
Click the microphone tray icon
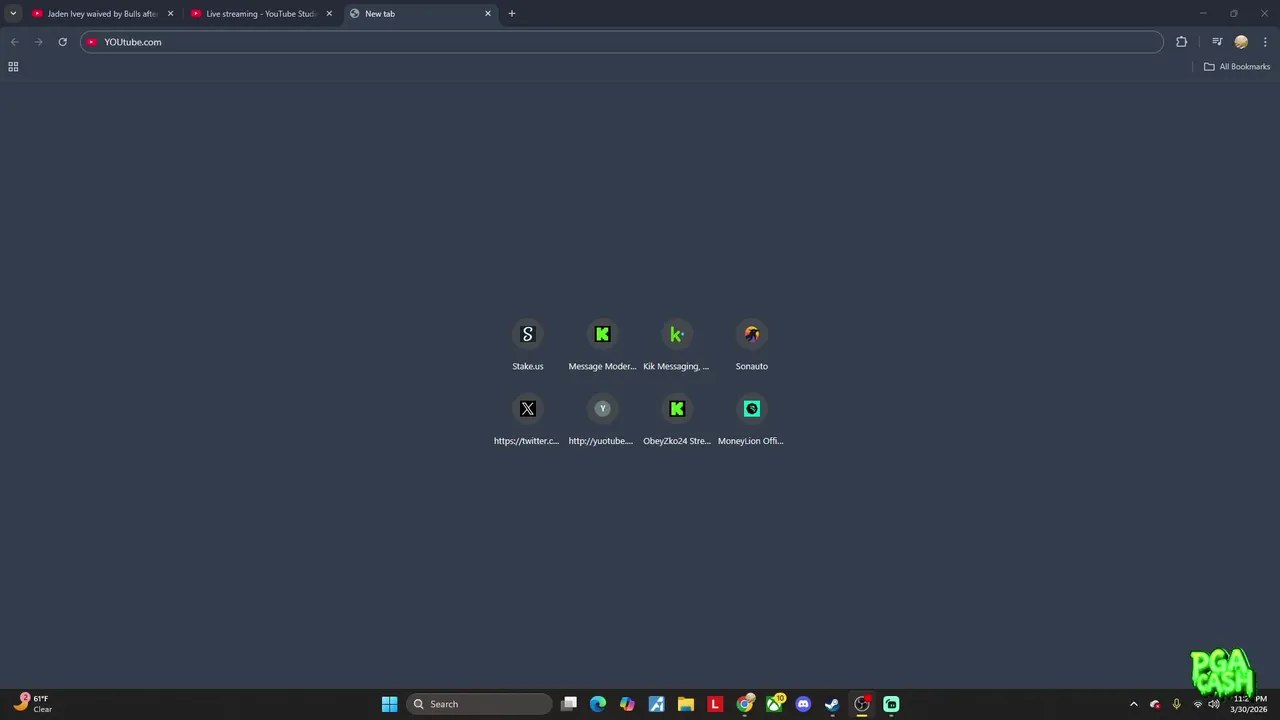(1176, 704)
